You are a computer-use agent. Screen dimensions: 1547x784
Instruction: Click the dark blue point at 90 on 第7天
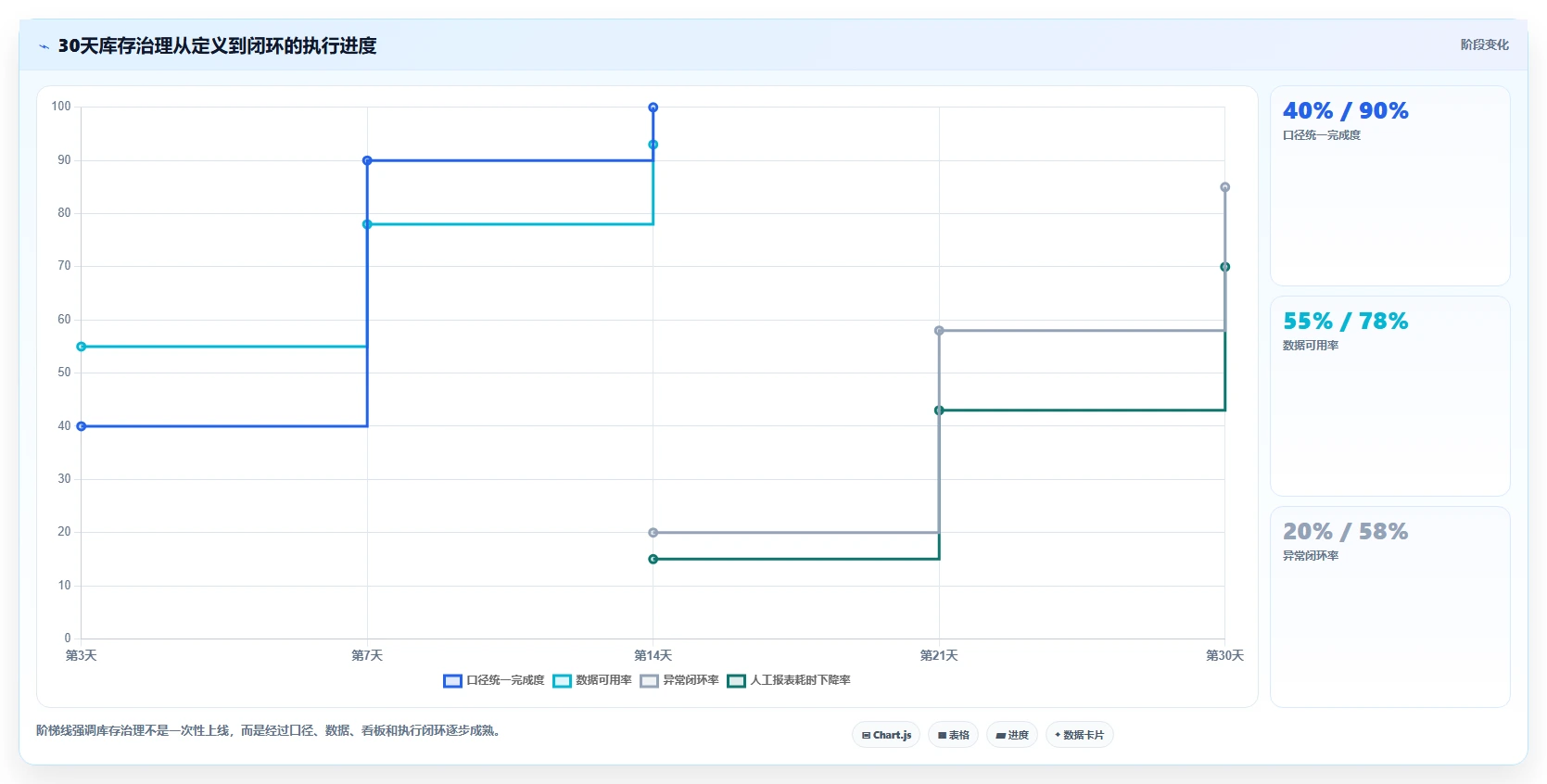click(367, 160)
